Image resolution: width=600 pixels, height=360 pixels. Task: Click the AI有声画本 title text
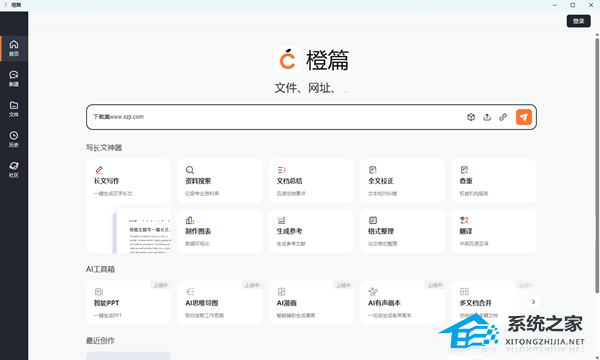pos(385,303)
